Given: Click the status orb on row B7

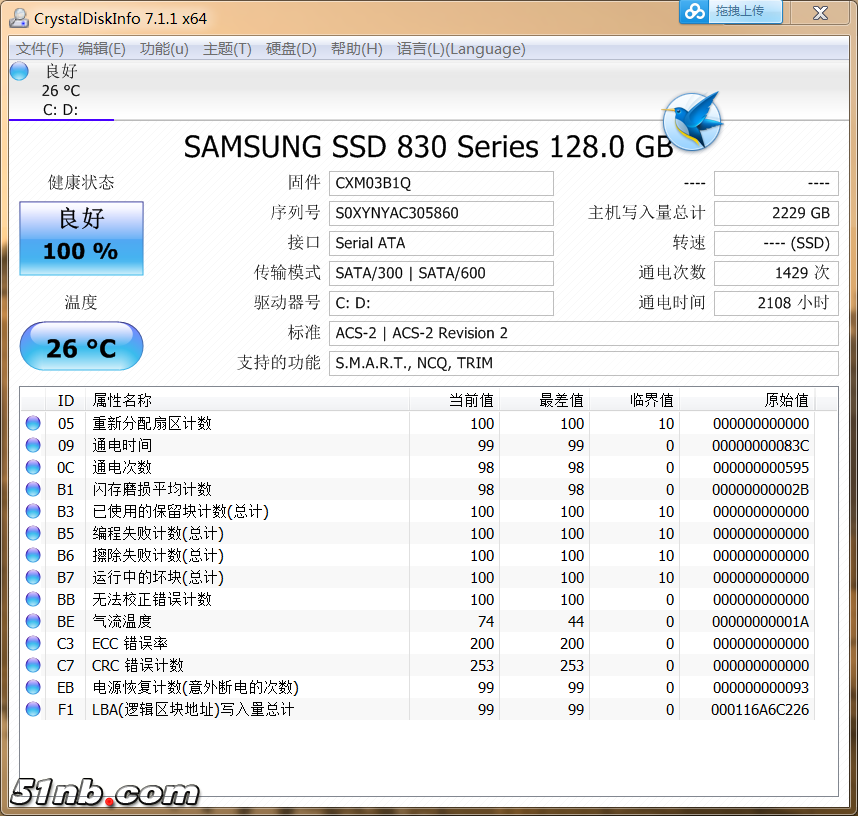Looking at the screenshot, I should 33,577.
